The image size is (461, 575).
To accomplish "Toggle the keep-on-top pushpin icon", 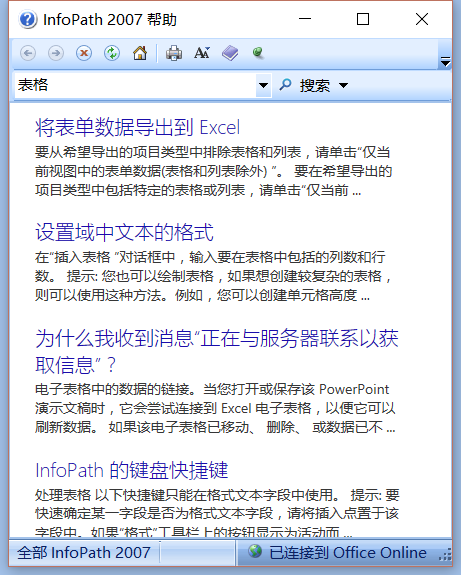I will pos(258,53).
